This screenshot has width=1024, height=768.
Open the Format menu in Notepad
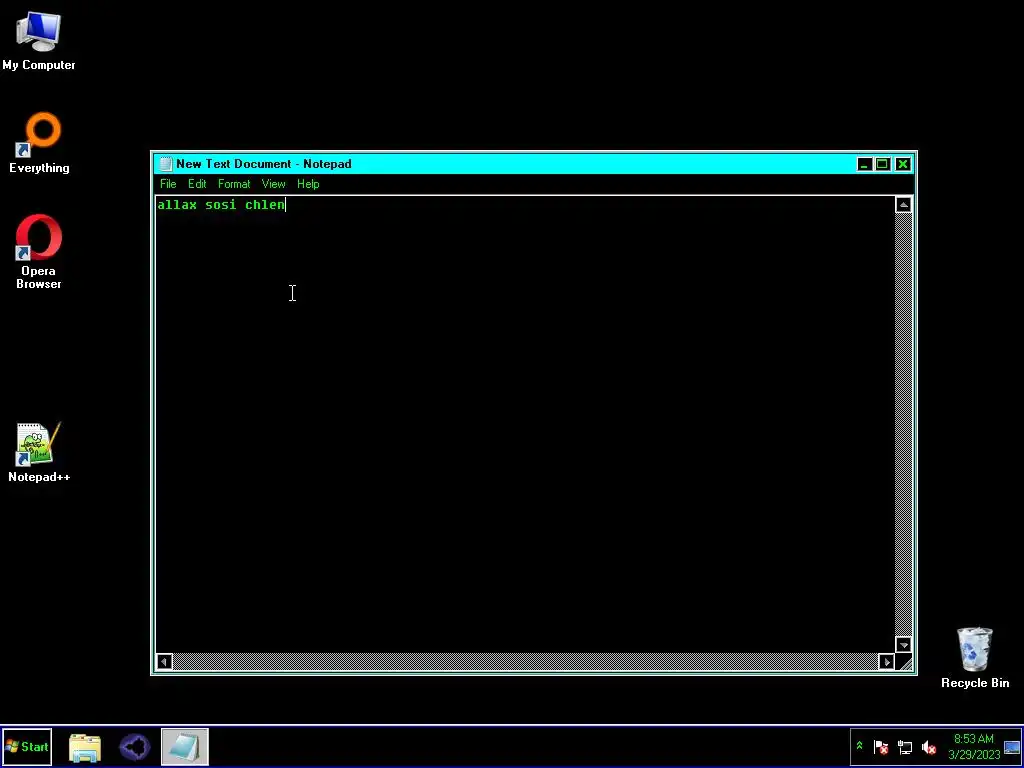(234, 184)
